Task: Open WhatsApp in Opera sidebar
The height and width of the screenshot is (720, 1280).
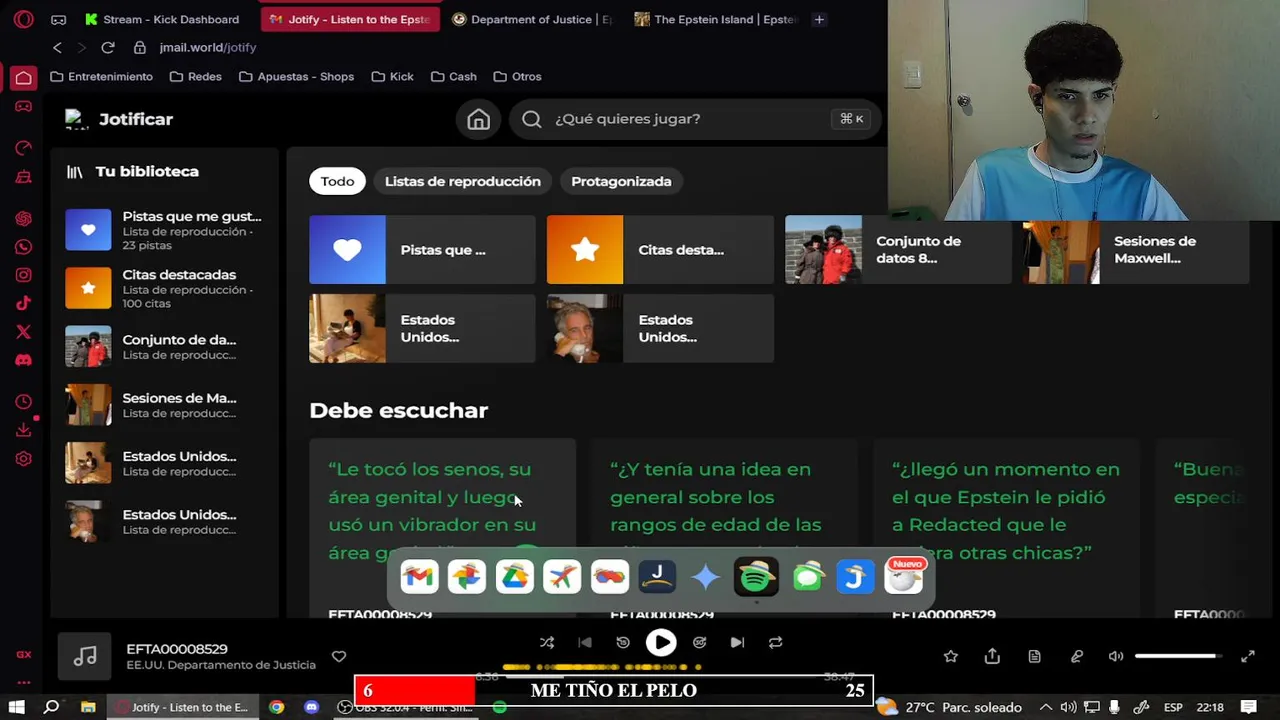Action: coord(23,247)
